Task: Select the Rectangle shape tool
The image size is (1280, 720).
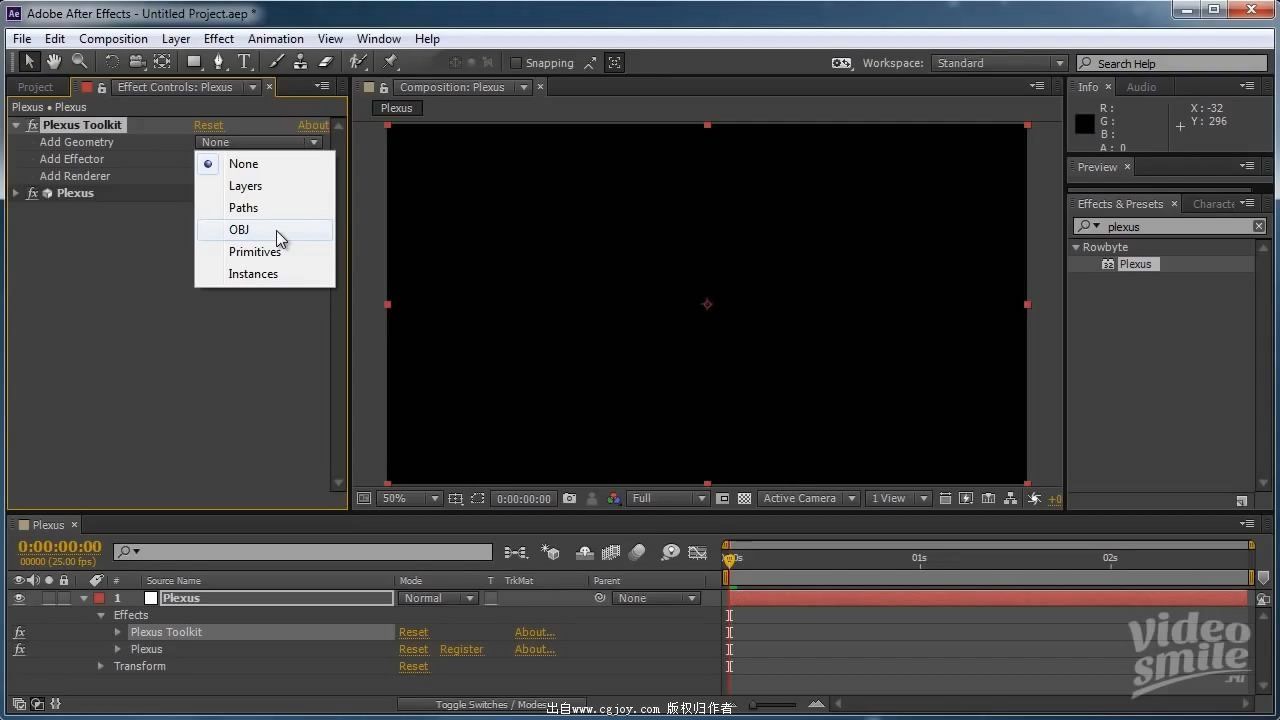Action: coord(194,62)
